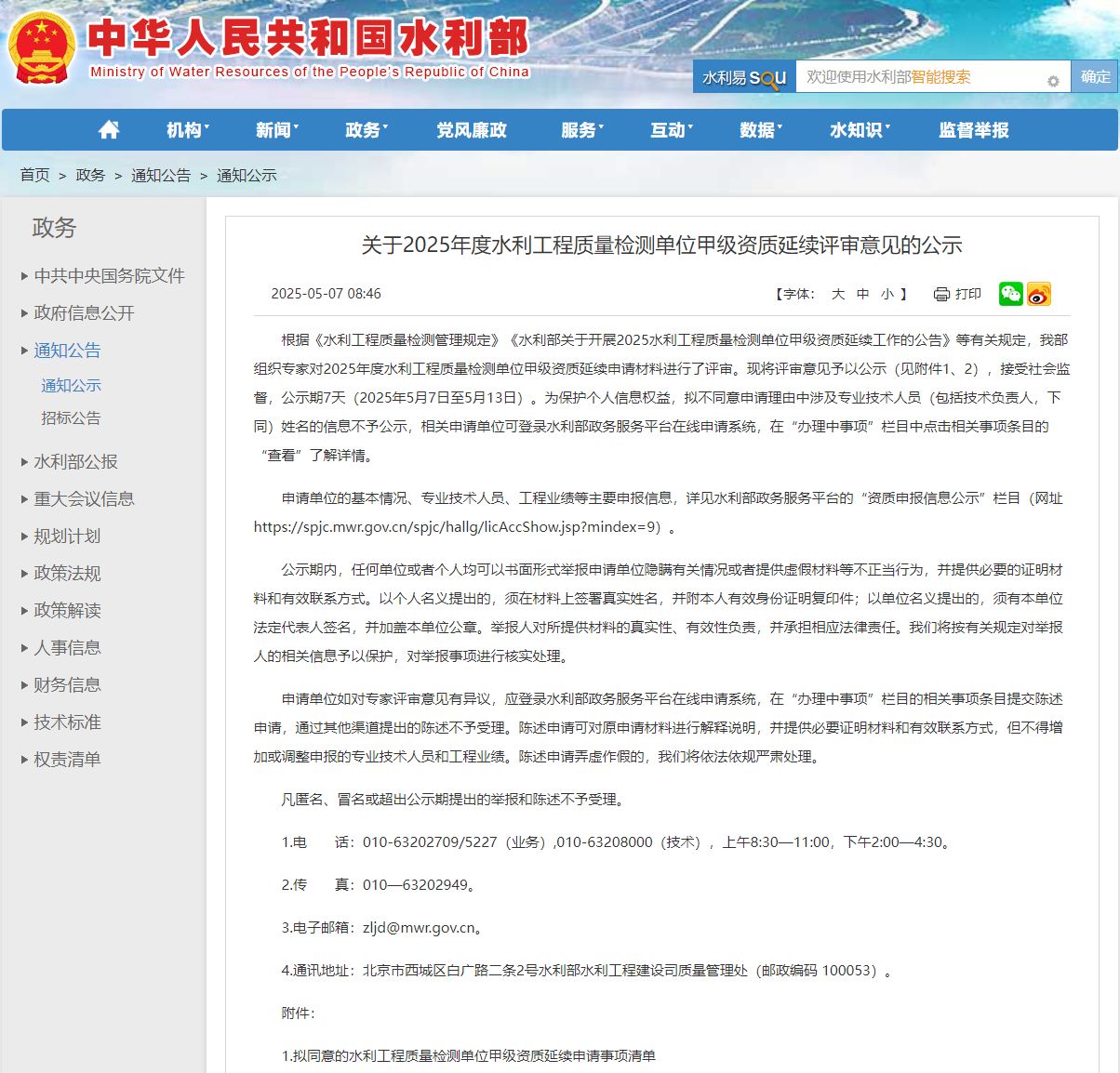Viewport: 1120px width, 1073px height.
Task: Click the 附件: label
Action: point(299,1013)
